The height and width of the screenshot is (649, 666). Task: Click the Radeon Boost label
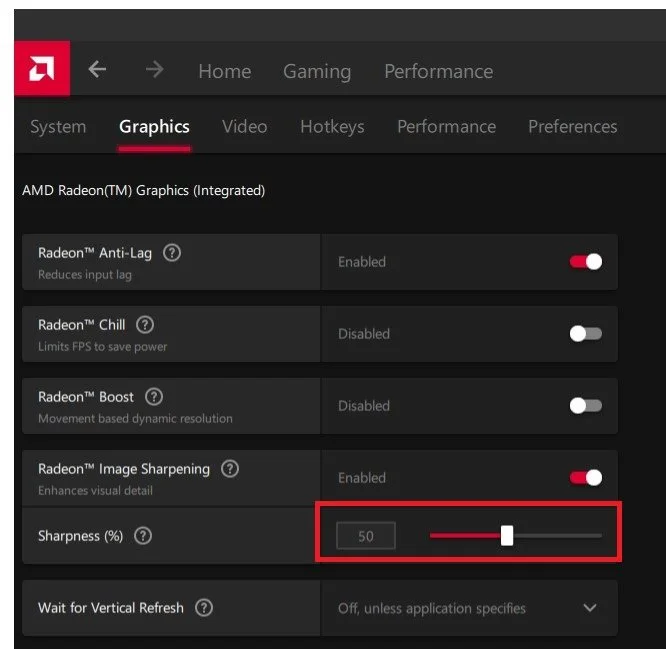coord(86,397)
